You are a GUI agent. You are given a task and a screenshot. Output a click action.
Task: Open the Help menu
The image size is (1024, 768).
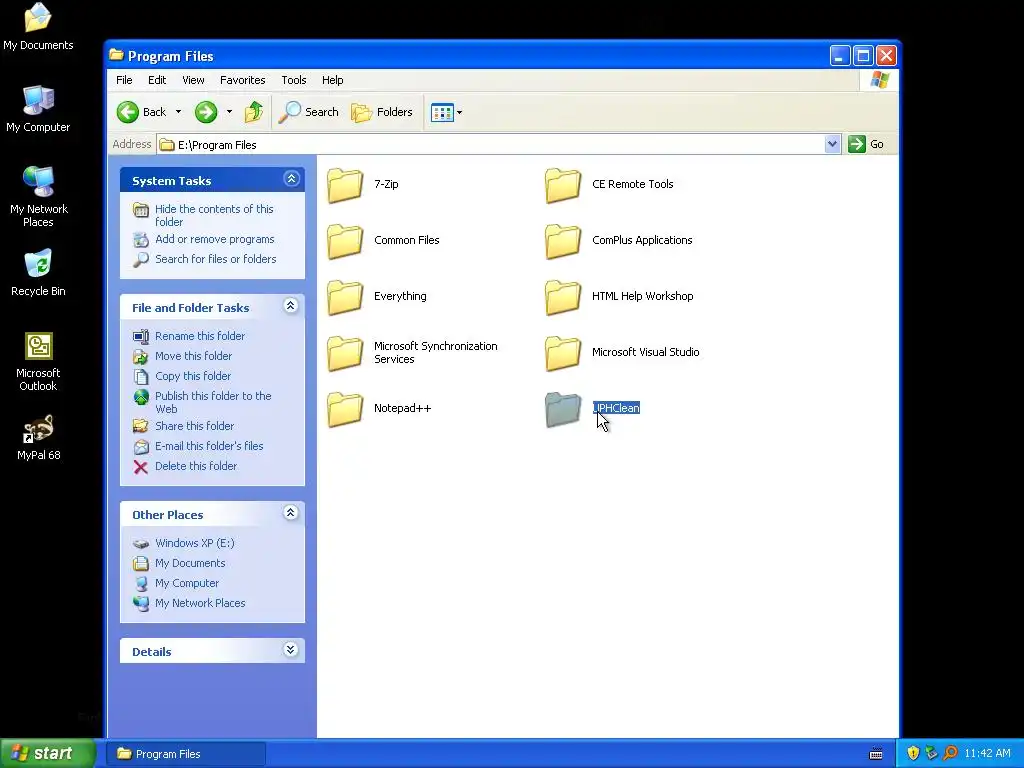[x=332, y=80]
